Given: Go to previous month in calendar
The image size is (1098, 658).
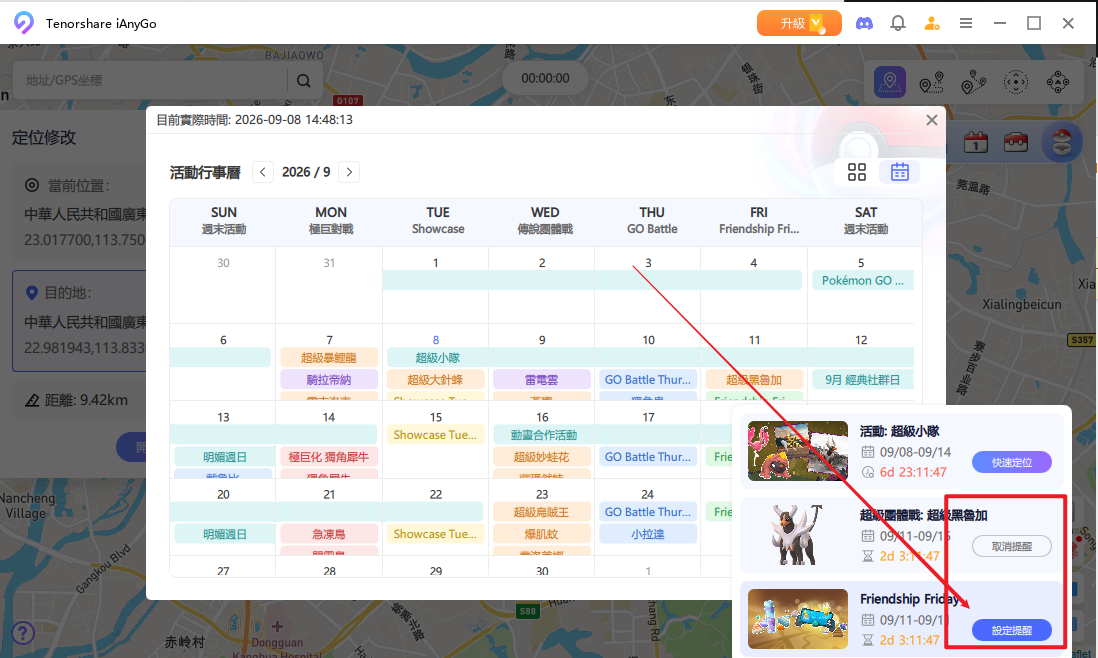Looking at the screenshot, I should coord(263,172).
